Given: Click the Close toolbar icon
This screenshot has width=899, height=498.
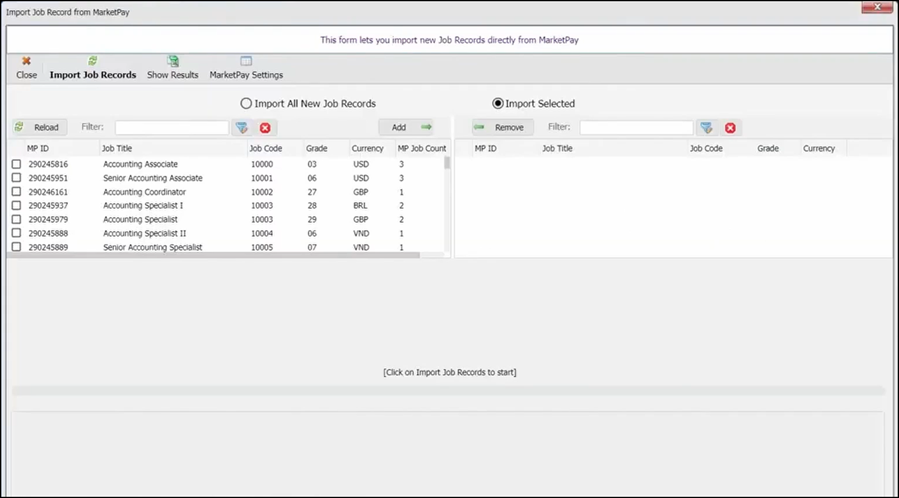Looking at the screenshot, I should click(x=26, y=62).
